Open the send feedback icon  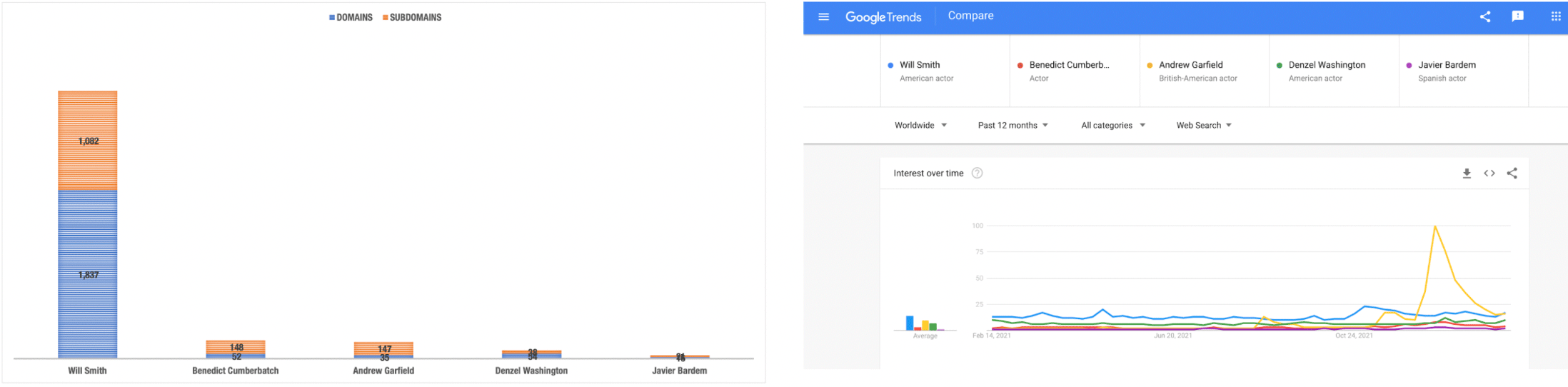(1518, 16)
